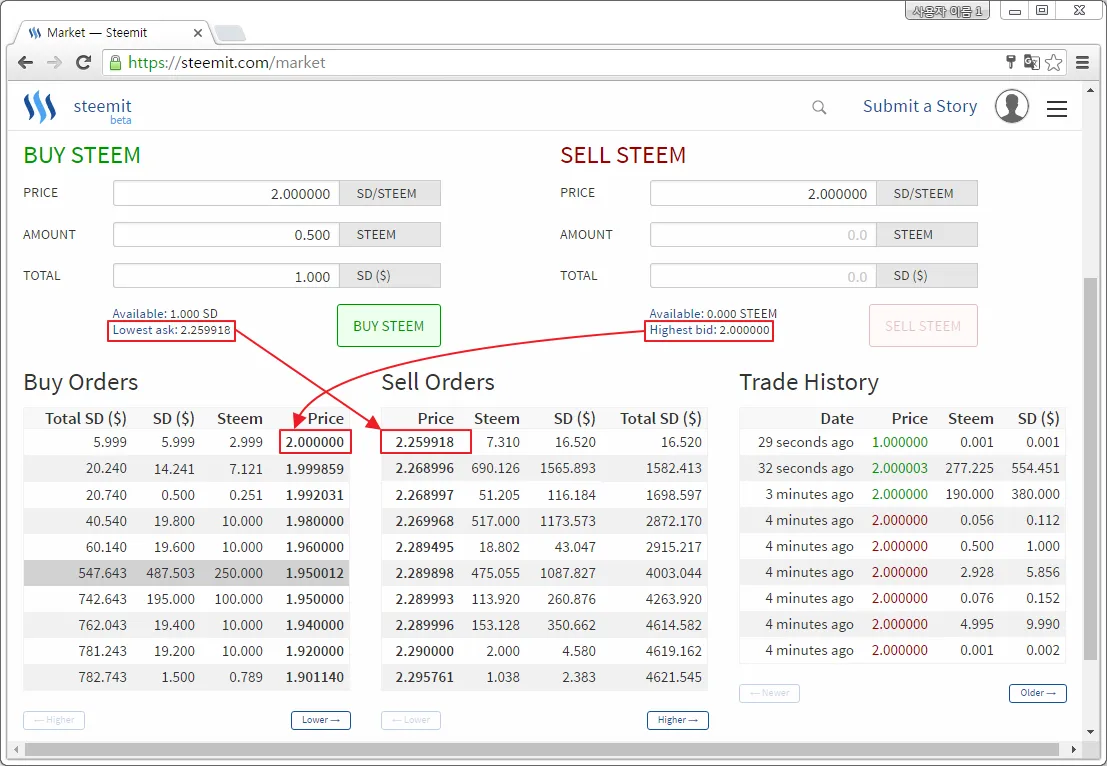Select sell order price 2.259918
This screenshot has height=766, width=1107.
424,442
